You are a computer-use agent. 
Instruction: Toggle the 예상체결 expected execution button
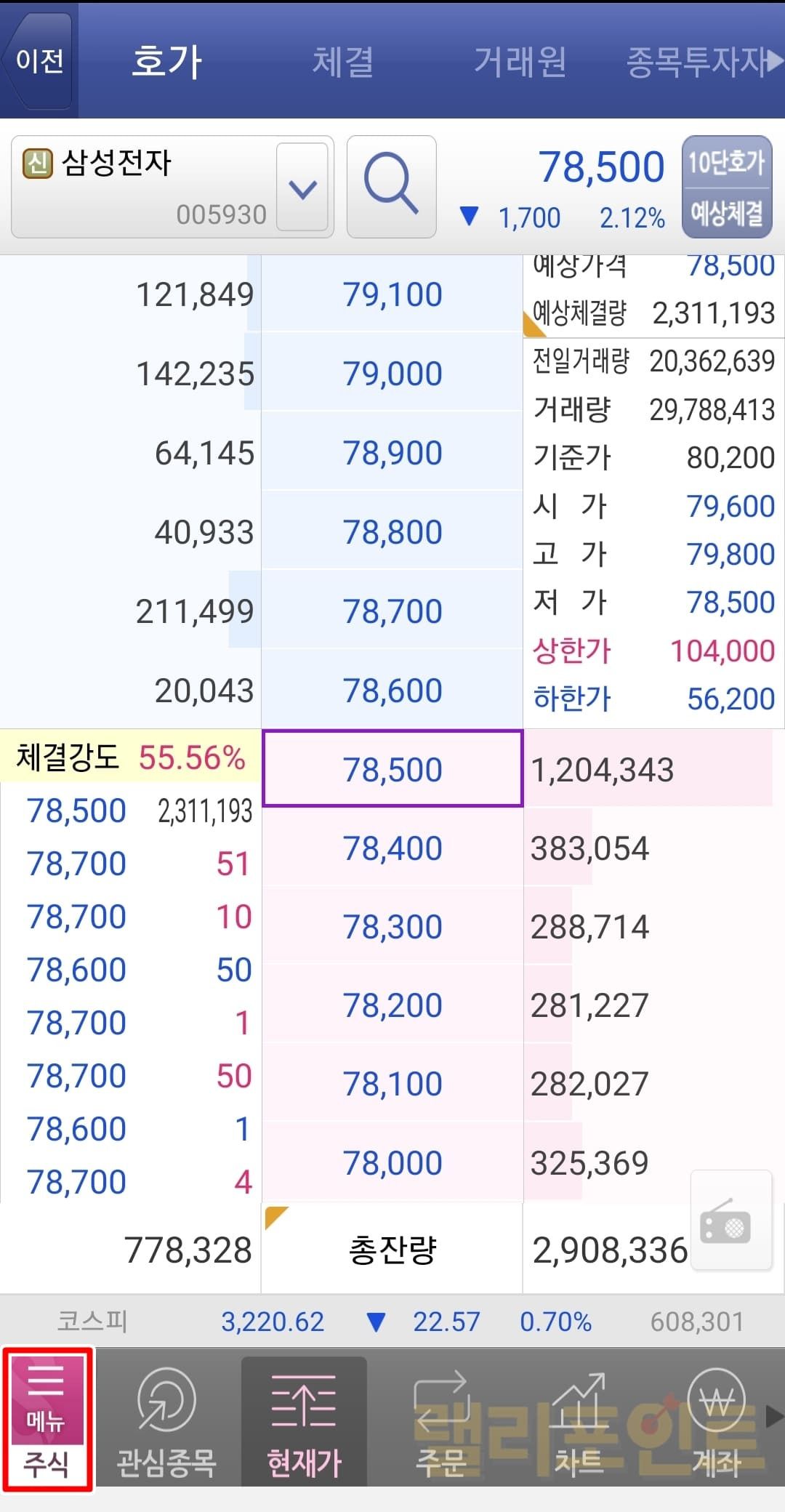tap(726, 213)
